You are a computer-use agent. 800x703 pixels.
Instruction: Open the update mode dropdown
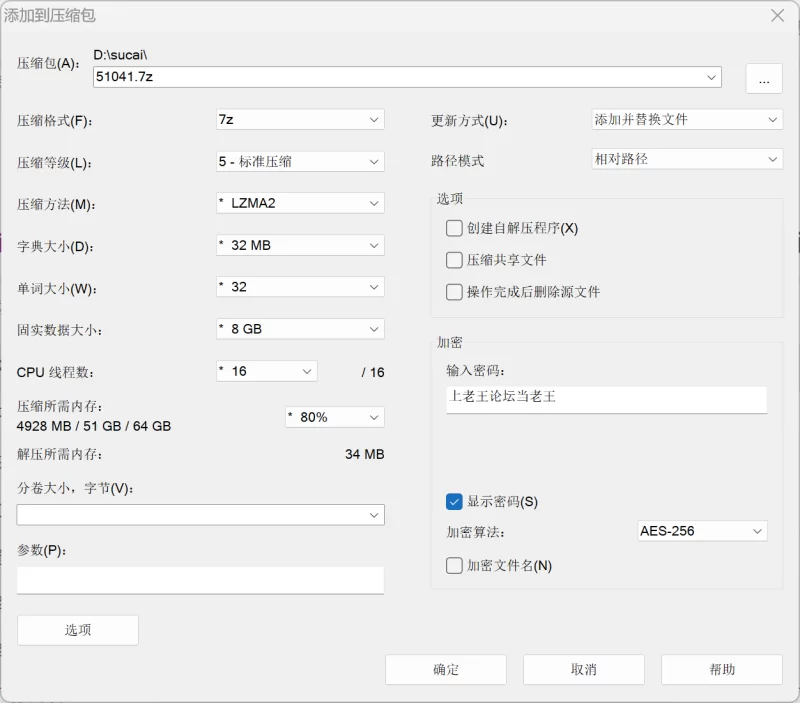click(687, 120)
